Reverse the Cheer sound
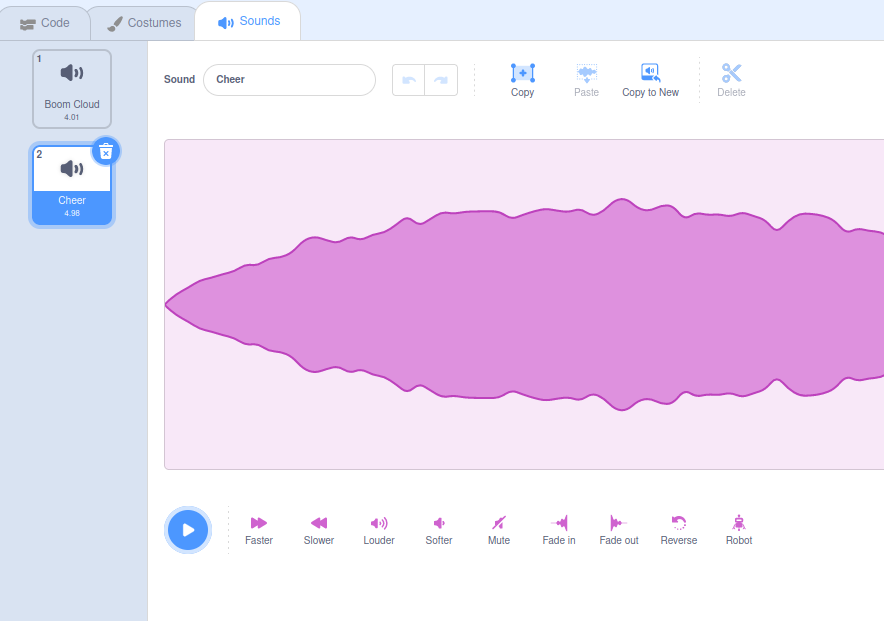The width and height of the screenshot is (884, 621). [678, 528]
